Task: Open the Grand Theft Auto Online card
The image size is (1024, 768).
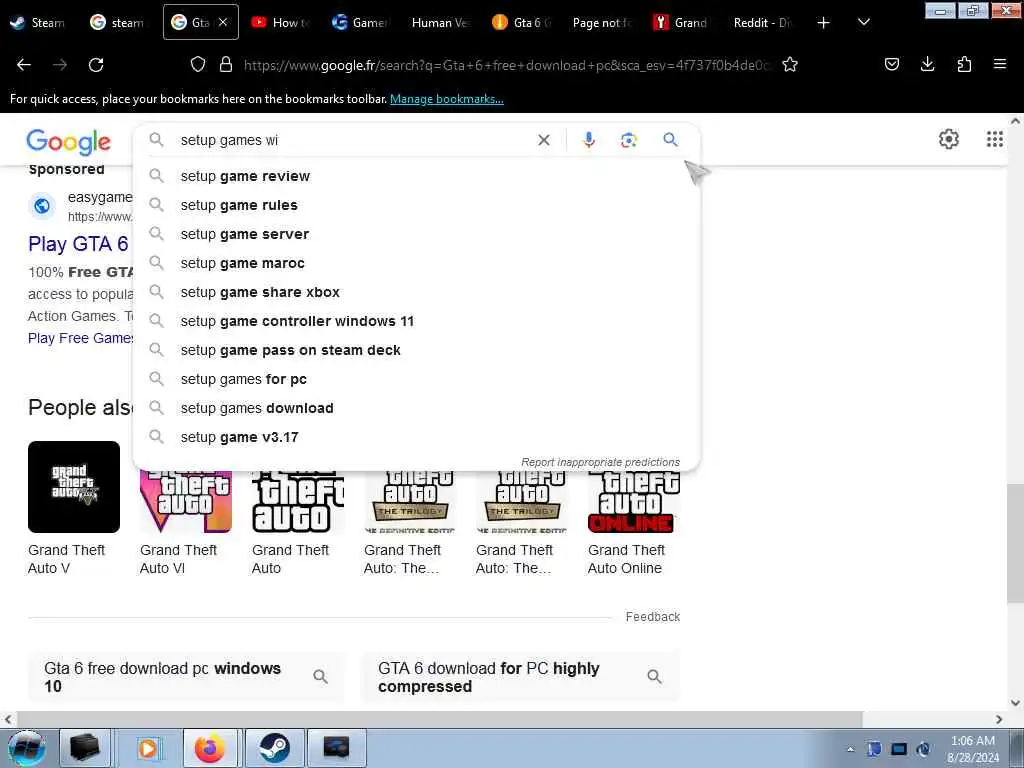Action: pyautogui.click(x=633, y=522)
